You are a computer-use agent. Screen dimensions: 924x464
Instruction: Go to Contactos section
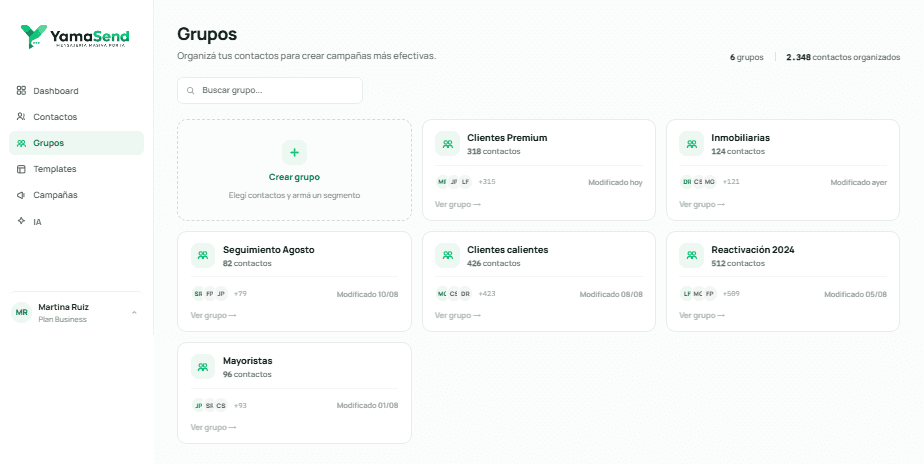tap(76, 117)
